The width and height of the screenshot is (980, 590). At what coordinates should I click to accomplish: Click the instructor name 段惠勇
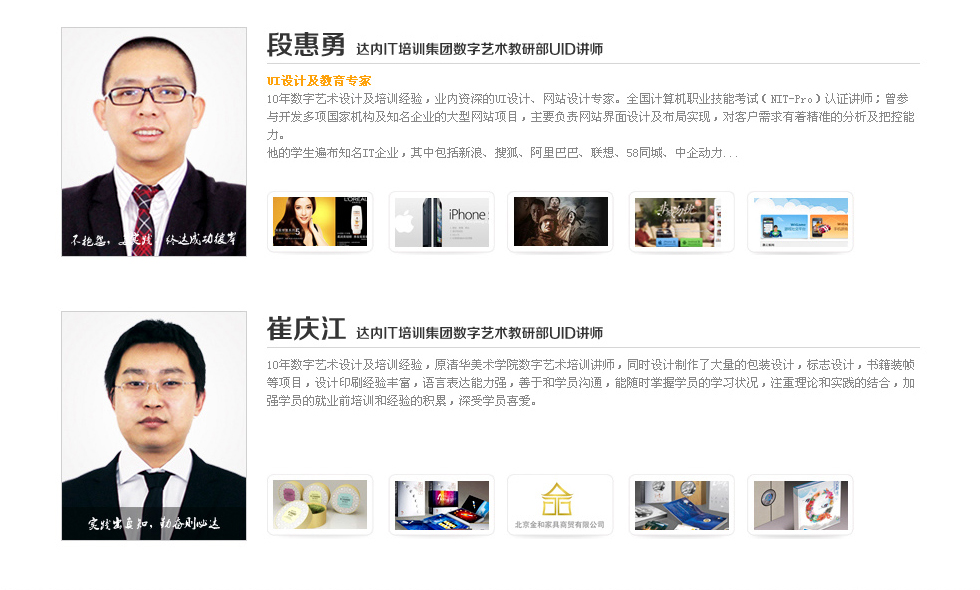click(306, 44)
